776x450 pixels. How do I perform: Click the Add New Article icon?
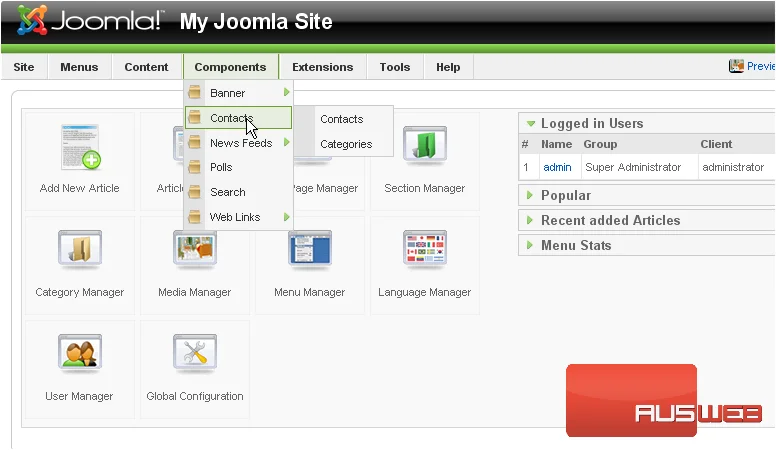coord(81,146)
